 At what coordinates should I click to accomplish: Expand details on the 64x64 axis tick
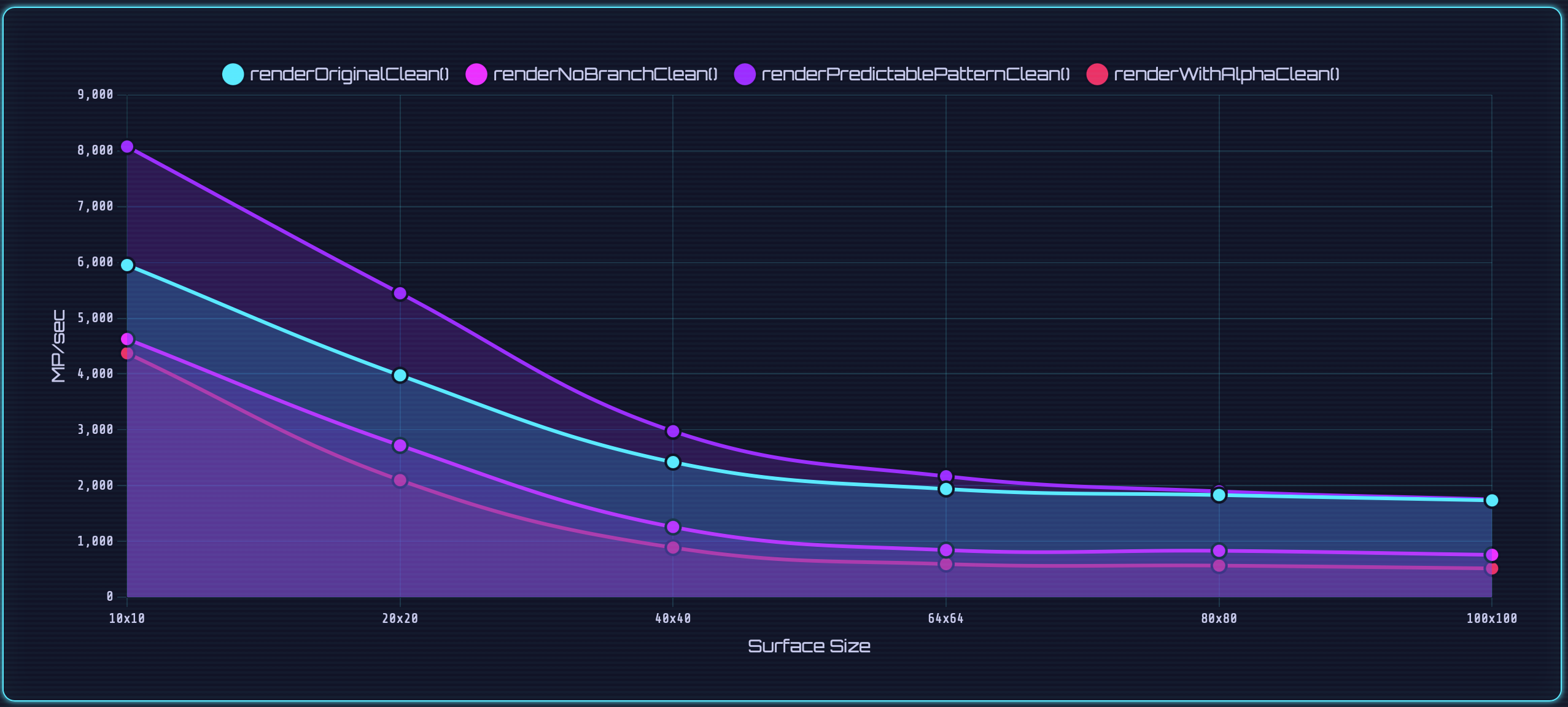tap(945, 619)
